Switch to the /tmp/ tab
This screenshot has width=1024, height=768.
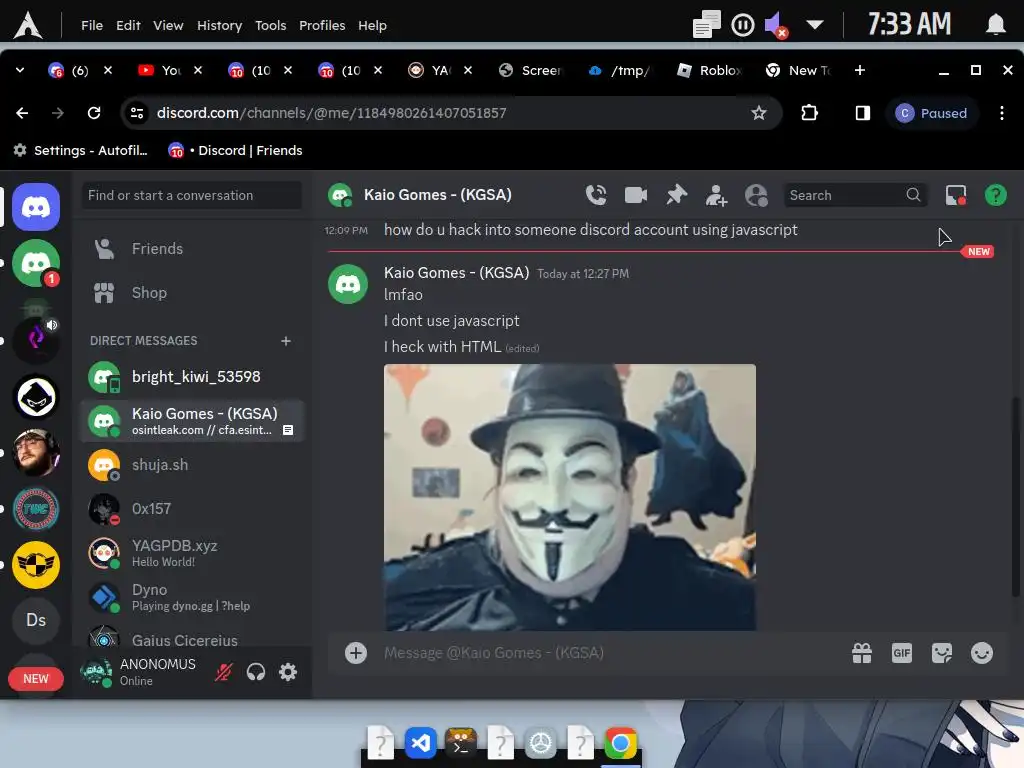click(x=619, y=70)
